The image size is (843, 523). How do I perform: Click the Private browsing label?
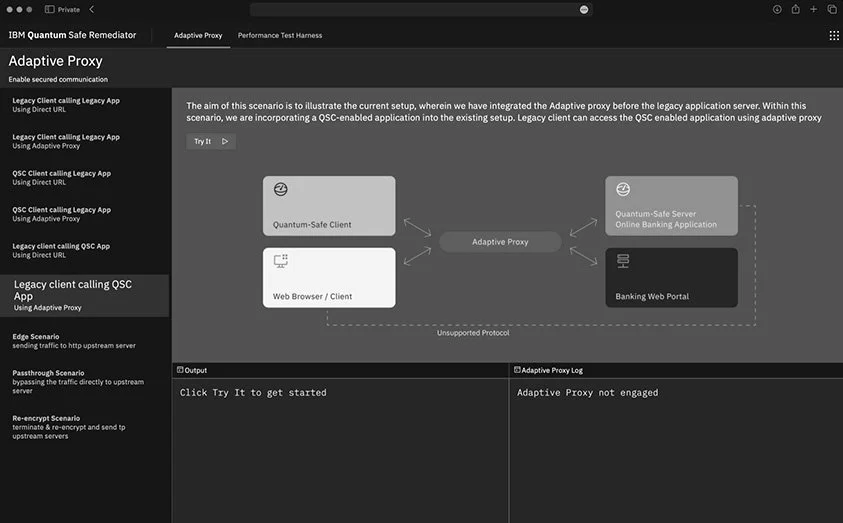[x=68, y=10]
